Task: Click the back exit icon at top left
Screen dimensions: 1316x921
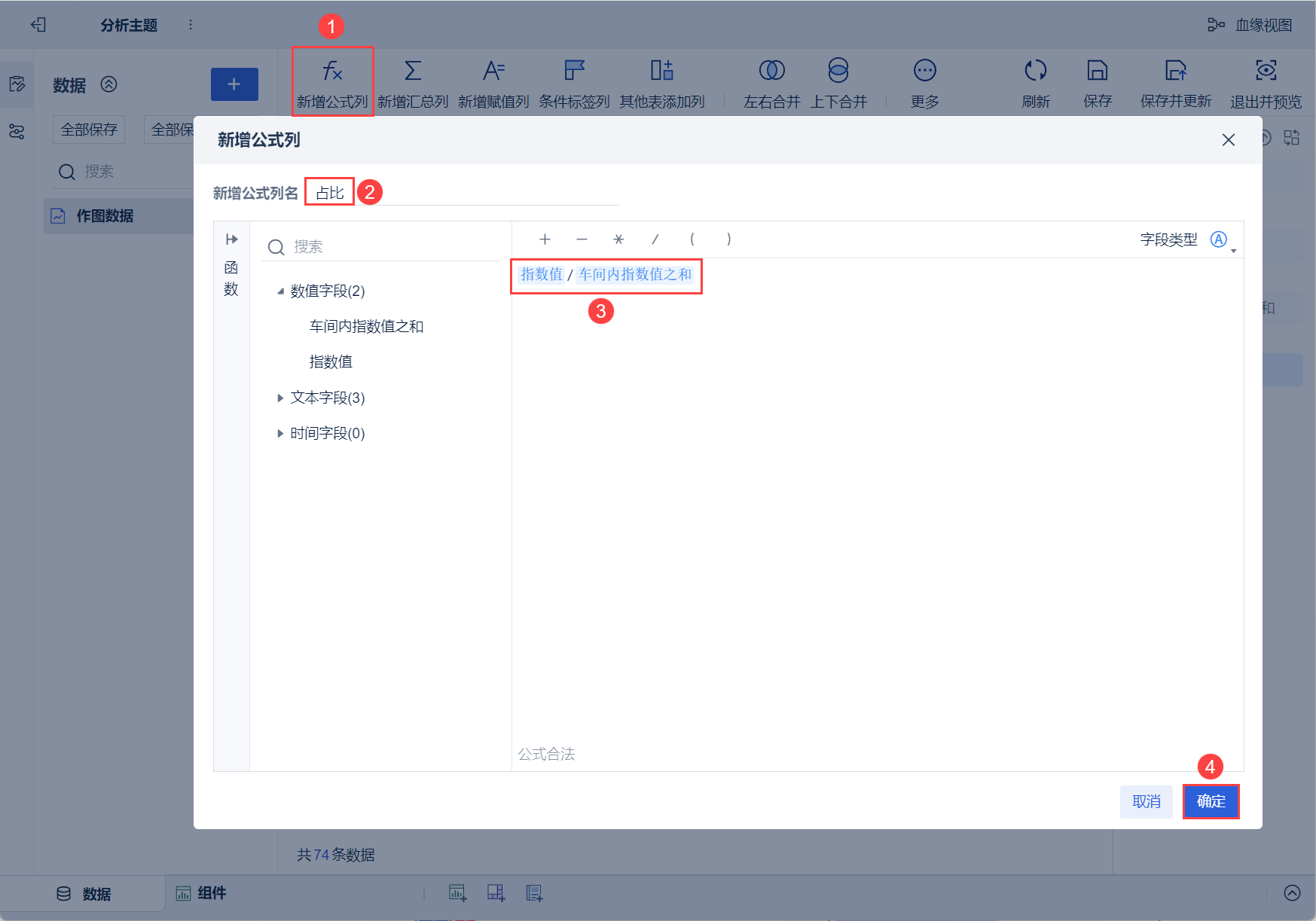Action: (38, 25)
